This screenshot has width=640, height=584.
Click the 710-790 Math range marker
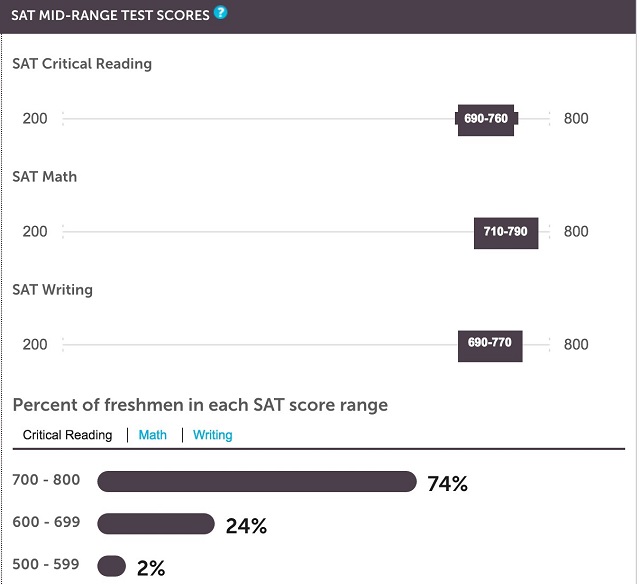(506, 233)
